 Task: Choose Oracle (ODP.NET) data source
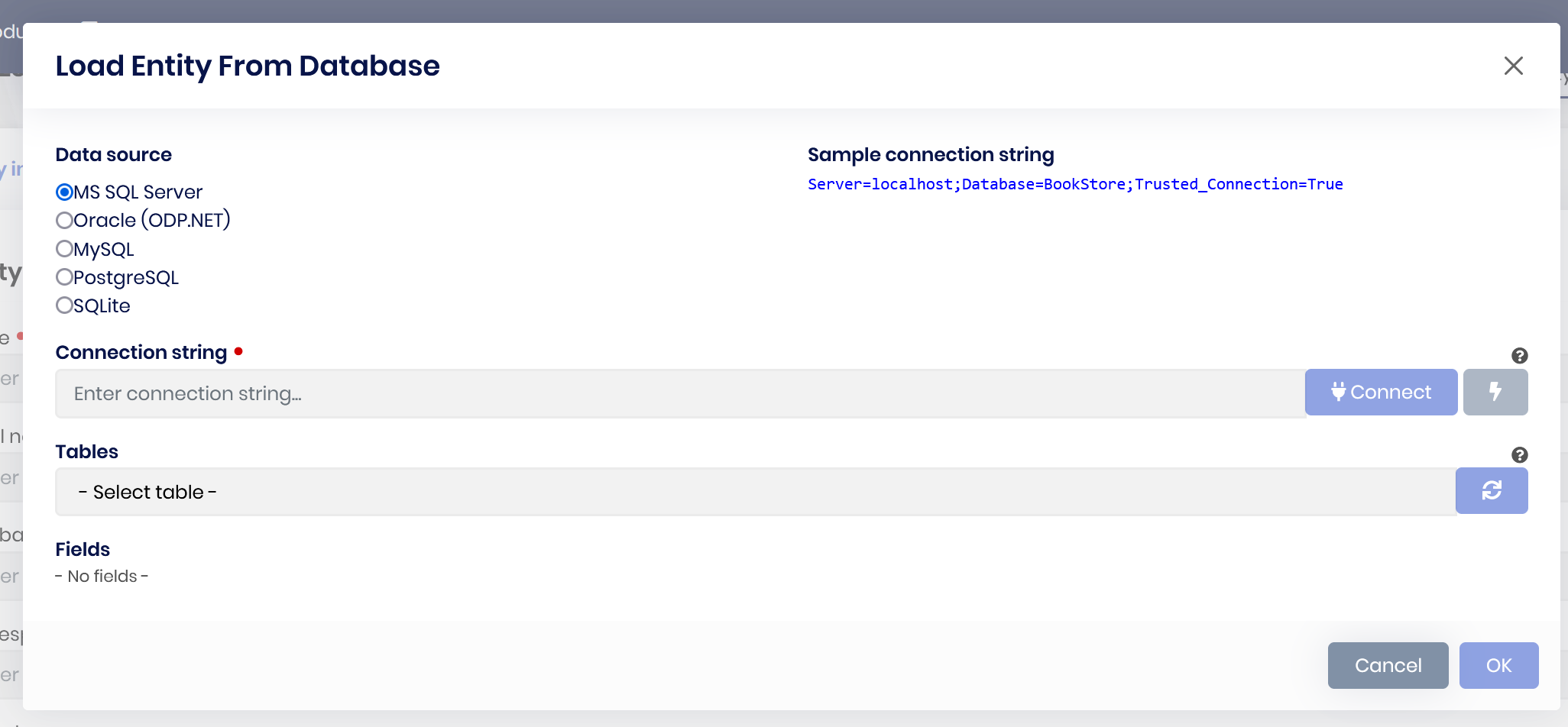click(x=65, y=221)
